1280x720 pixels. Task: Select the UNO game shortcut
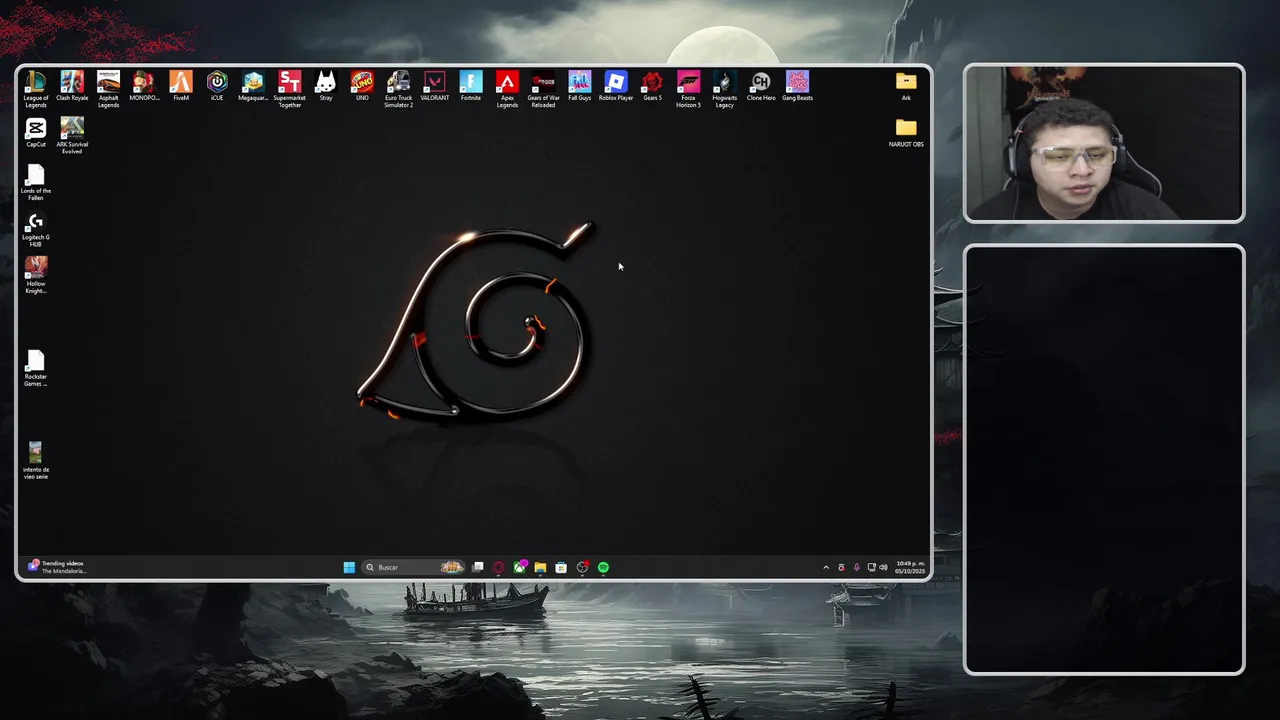362,86
